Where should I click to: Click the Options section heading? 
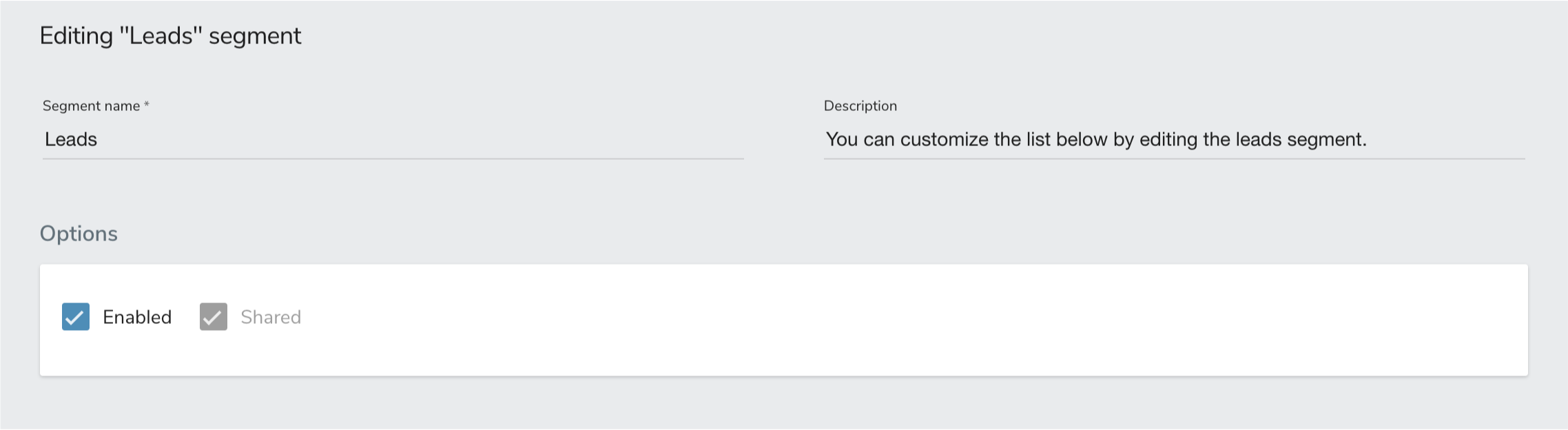[x=79, y=234]
